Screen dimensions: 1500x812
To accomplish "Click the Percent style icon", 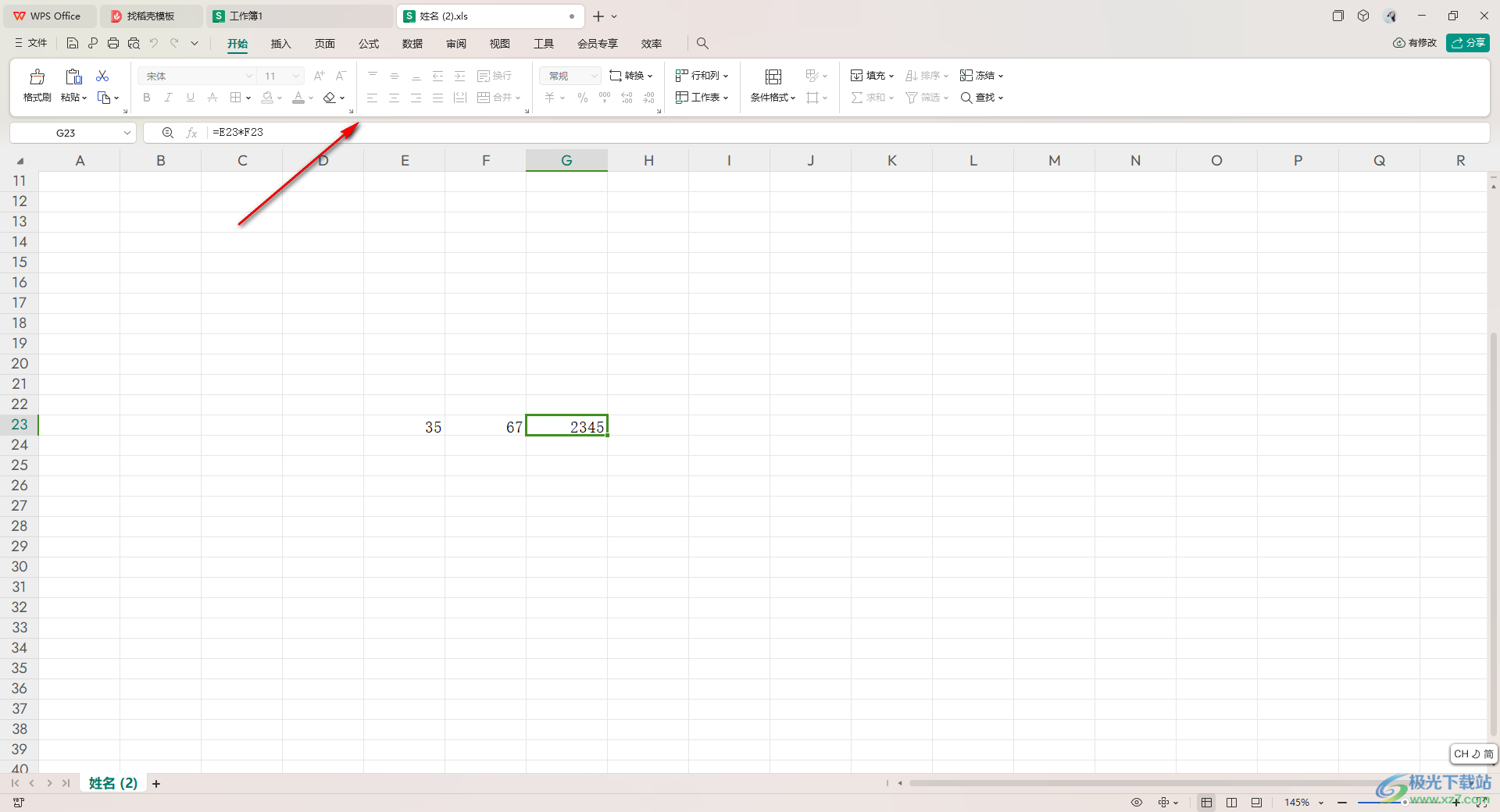I will tap(583, 98).
